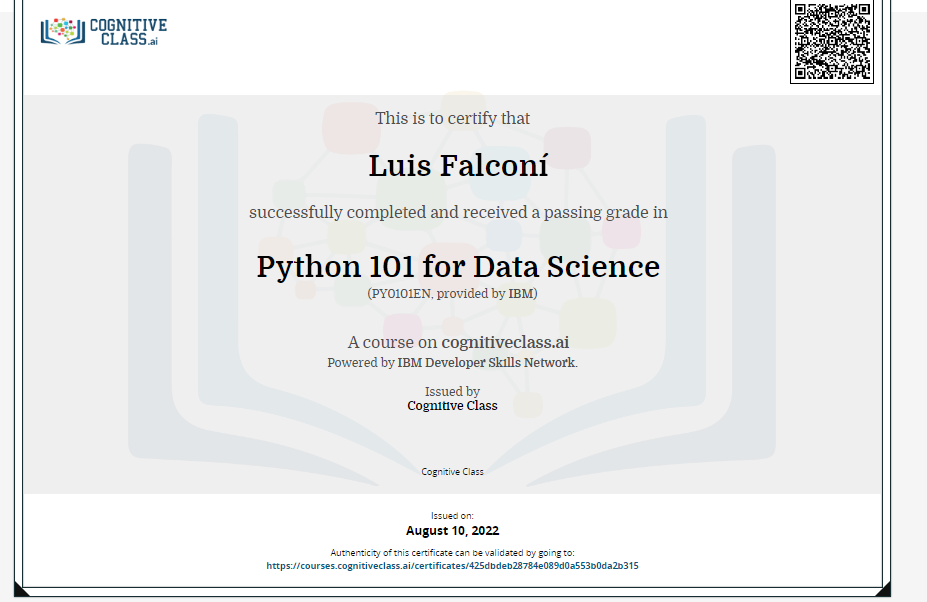
Task: Click the name Luis Falconí
Action: 458,166
